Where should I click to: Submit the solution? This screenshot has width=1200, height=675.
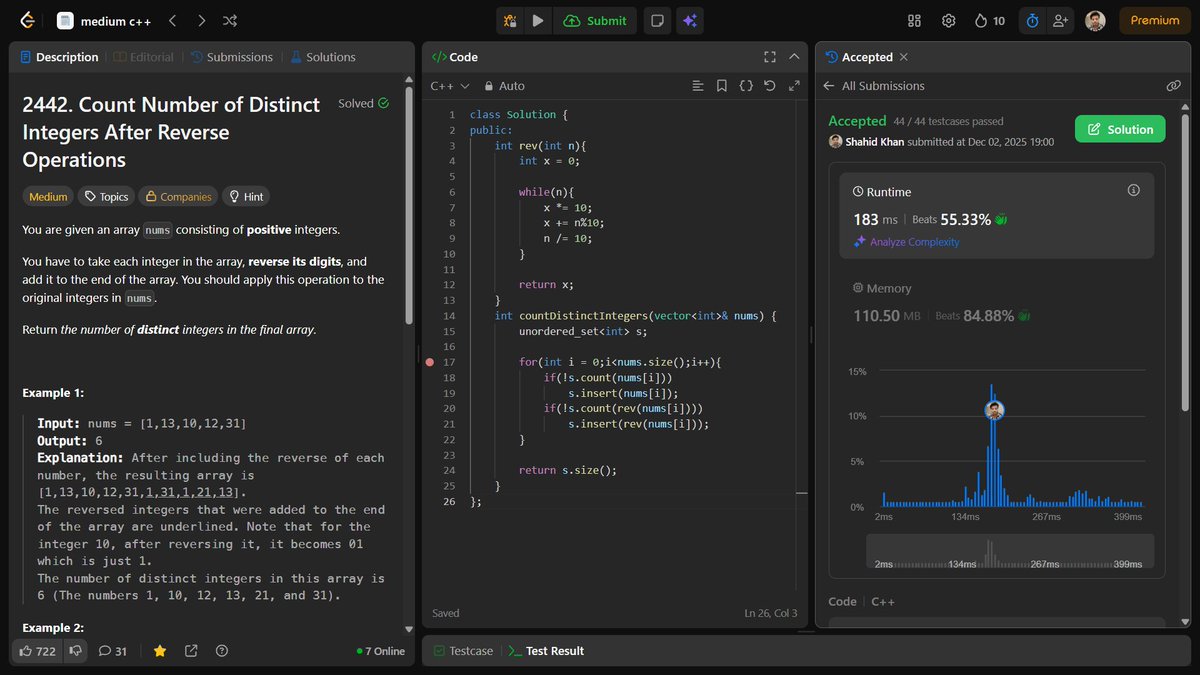click(x=596, y=20)
